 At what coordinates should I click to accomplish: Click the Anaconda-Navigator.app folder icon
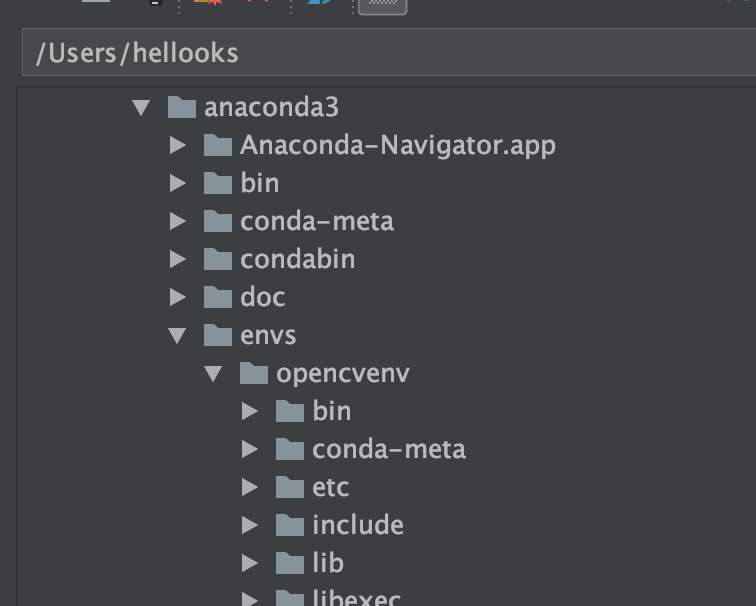[x=218, y=145]
